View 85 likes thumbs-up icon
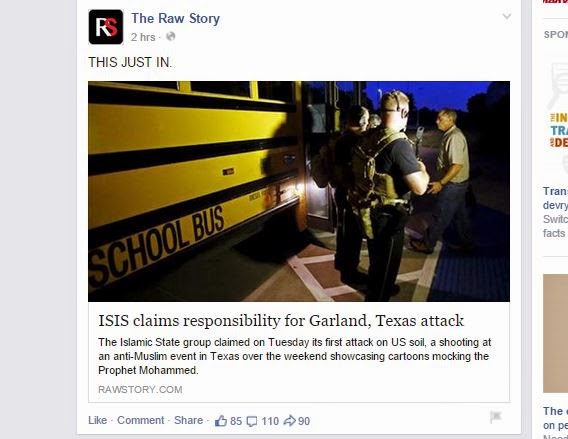This screenshot has height=439, width=568. [221, 421]
